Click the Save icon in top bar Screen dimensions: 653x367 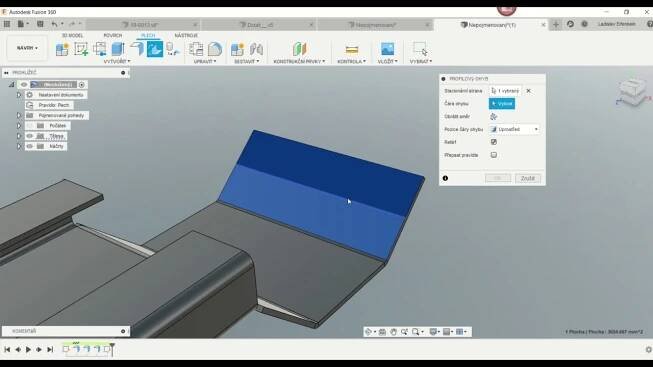40,24
